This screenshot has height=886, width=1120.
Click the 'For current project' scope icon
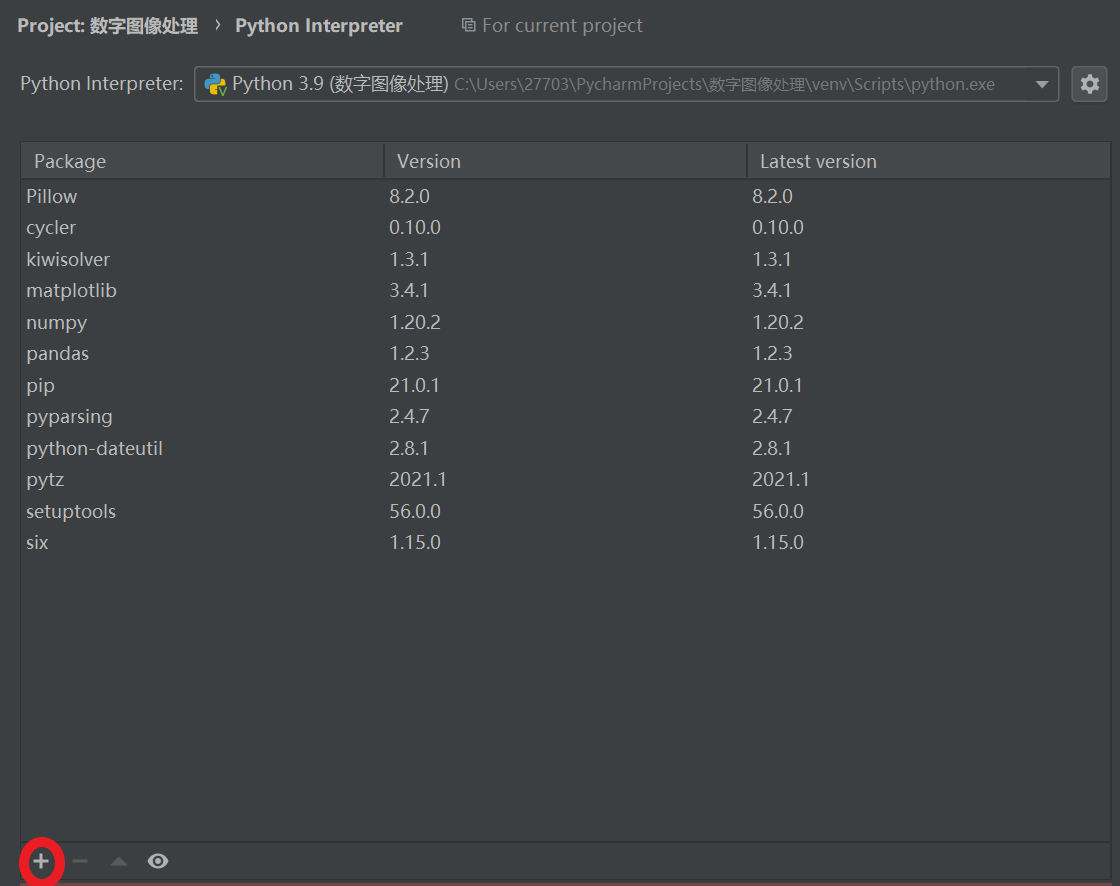tap(468, 25)
